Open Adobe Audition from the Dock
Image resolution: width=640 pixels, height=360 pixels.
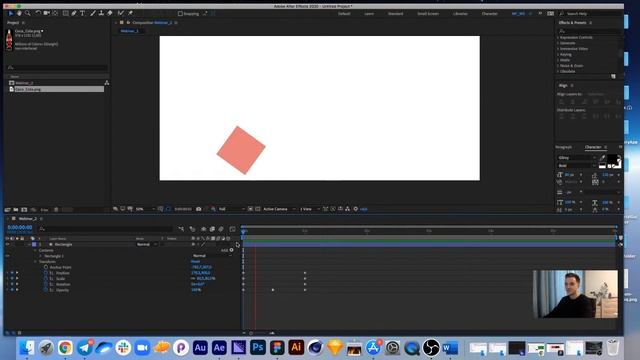click(x=200, y=348)
